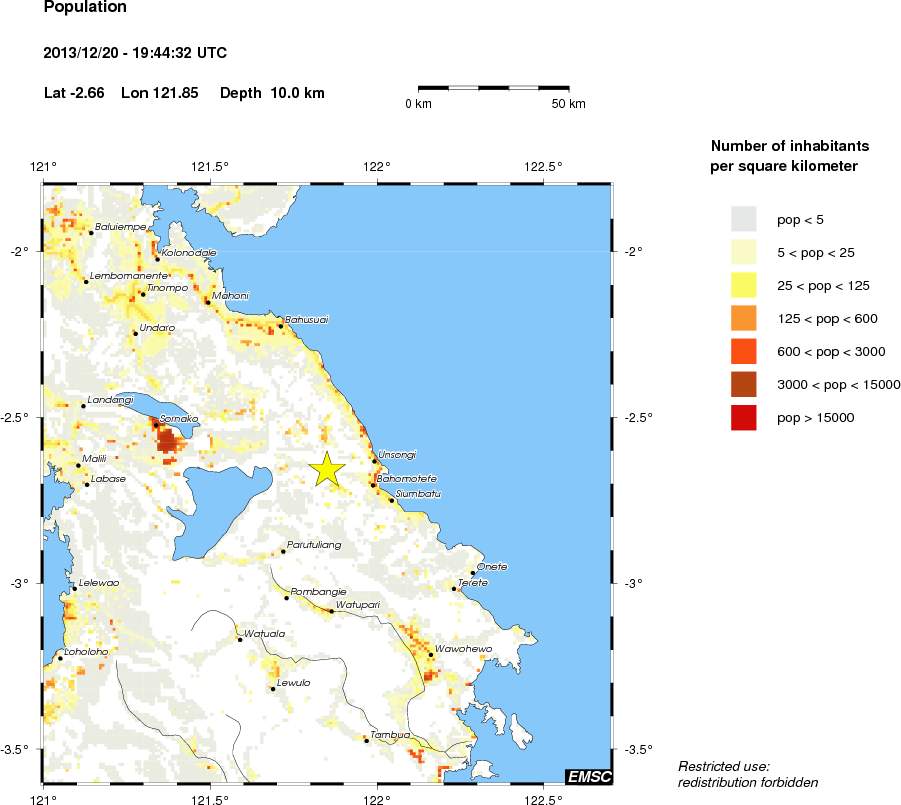Select the '25 < pop < 125' yellow swatch
Screen dimensions: 901x805
click(745, 285)
